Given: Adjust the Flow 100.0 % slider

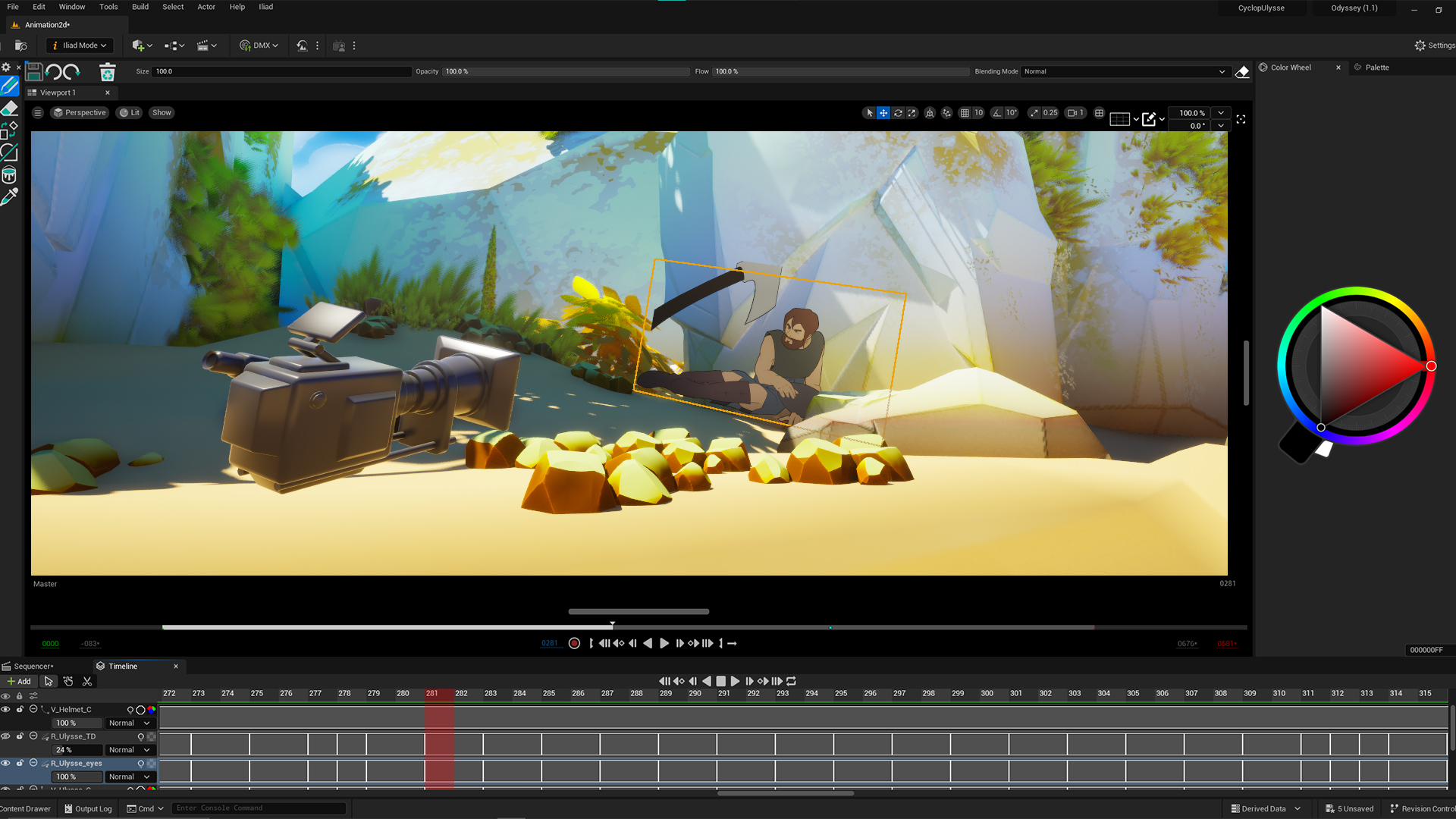Looking at the screenshot, I should click(x=841, y=72).
